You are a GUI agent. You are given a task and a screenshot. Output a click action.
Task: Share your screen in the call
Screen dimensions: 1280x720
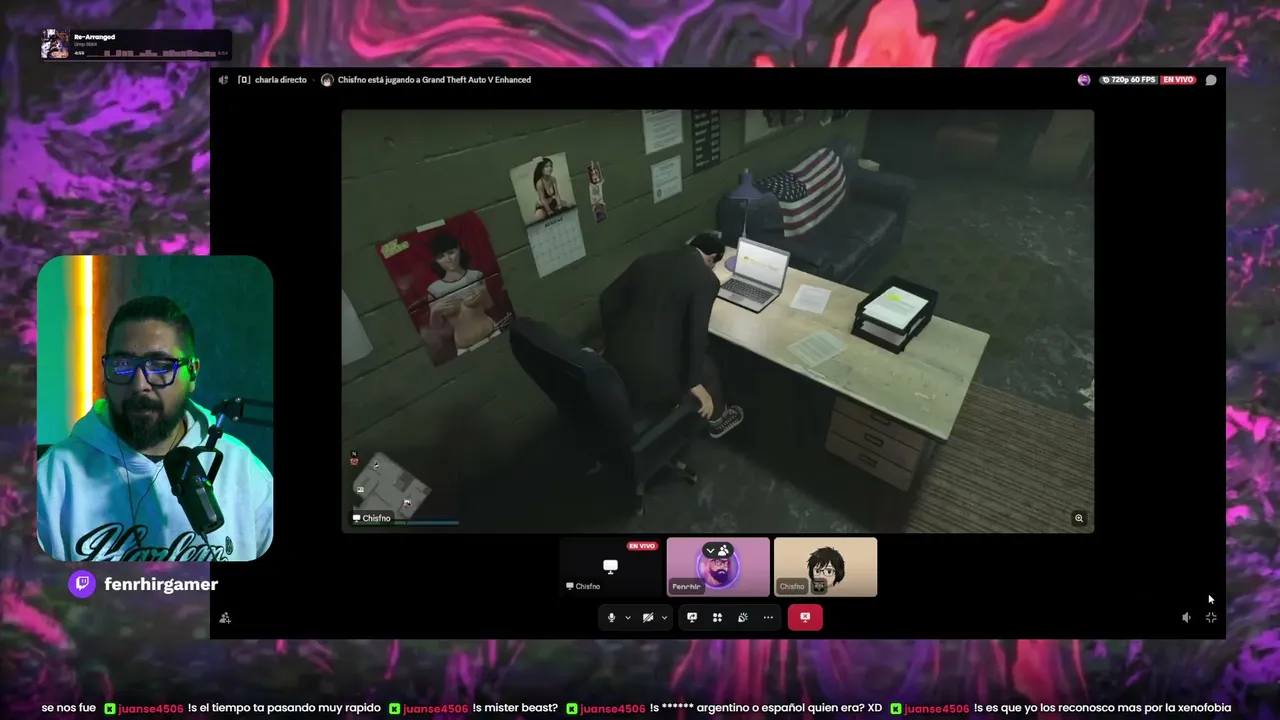click(x=691, y=618)
